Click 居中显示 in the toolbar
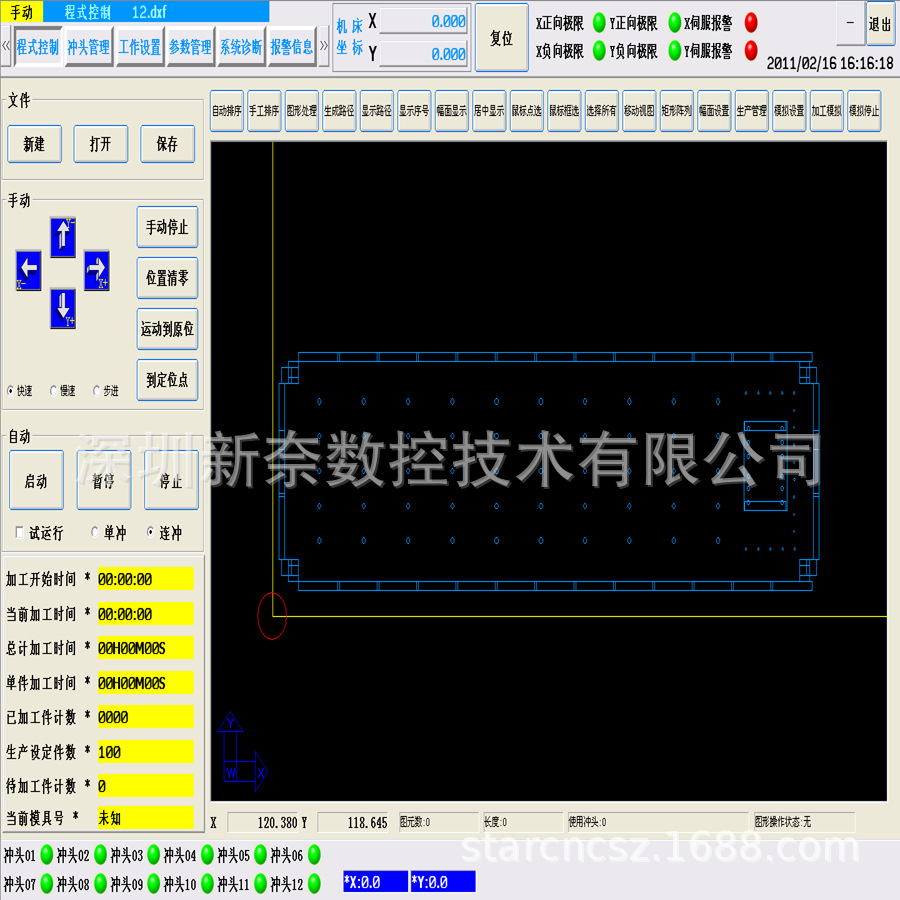Image resolution: width=900 pixels, height=900 pixels. [489, 111]
